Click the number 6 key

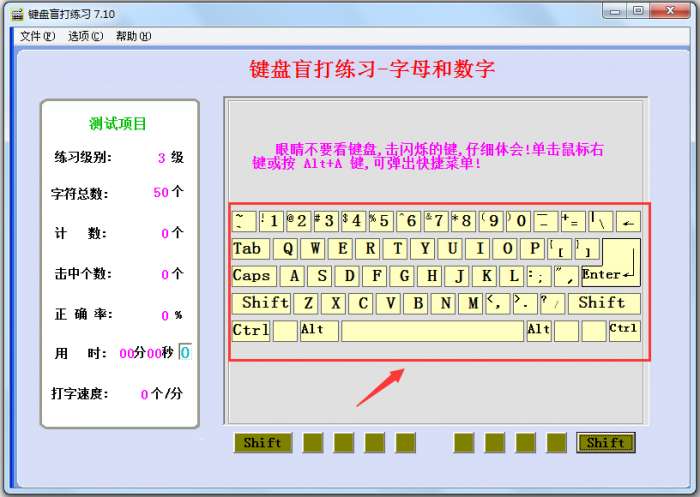408,221
